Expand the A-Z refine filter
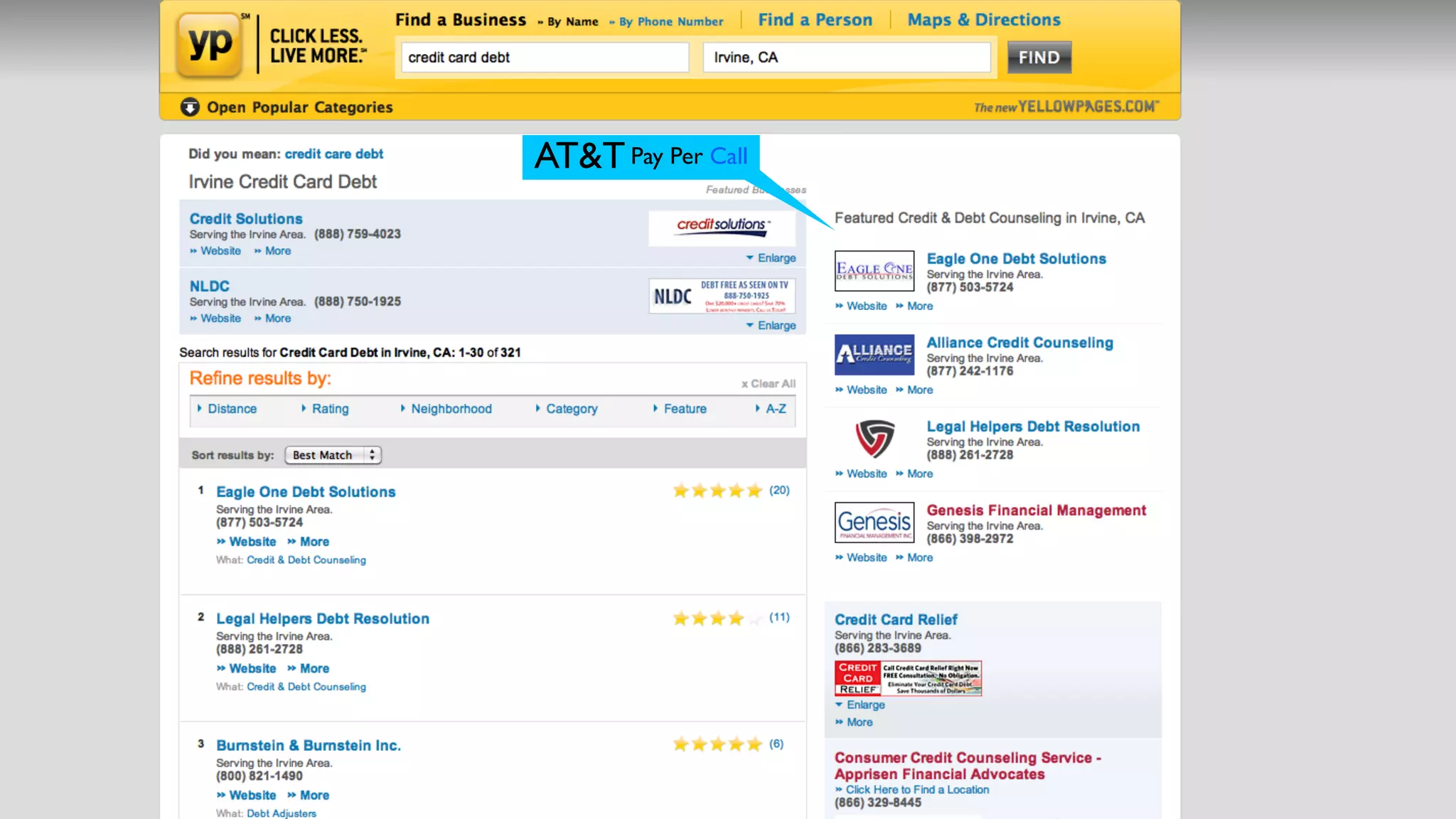1456x819 pixels. click(x=776, y=409)
